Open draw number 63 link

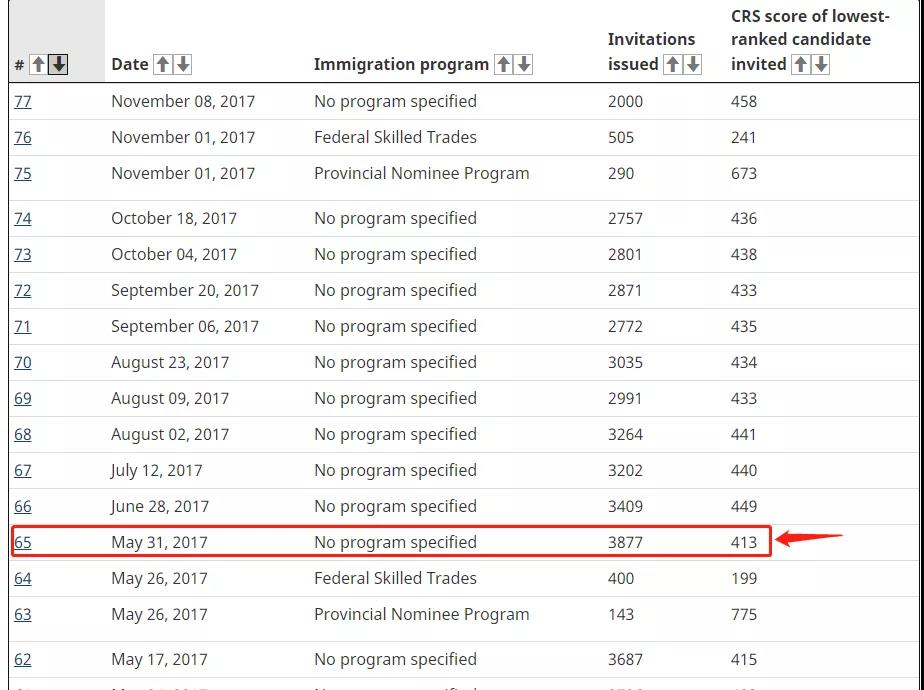23,615
